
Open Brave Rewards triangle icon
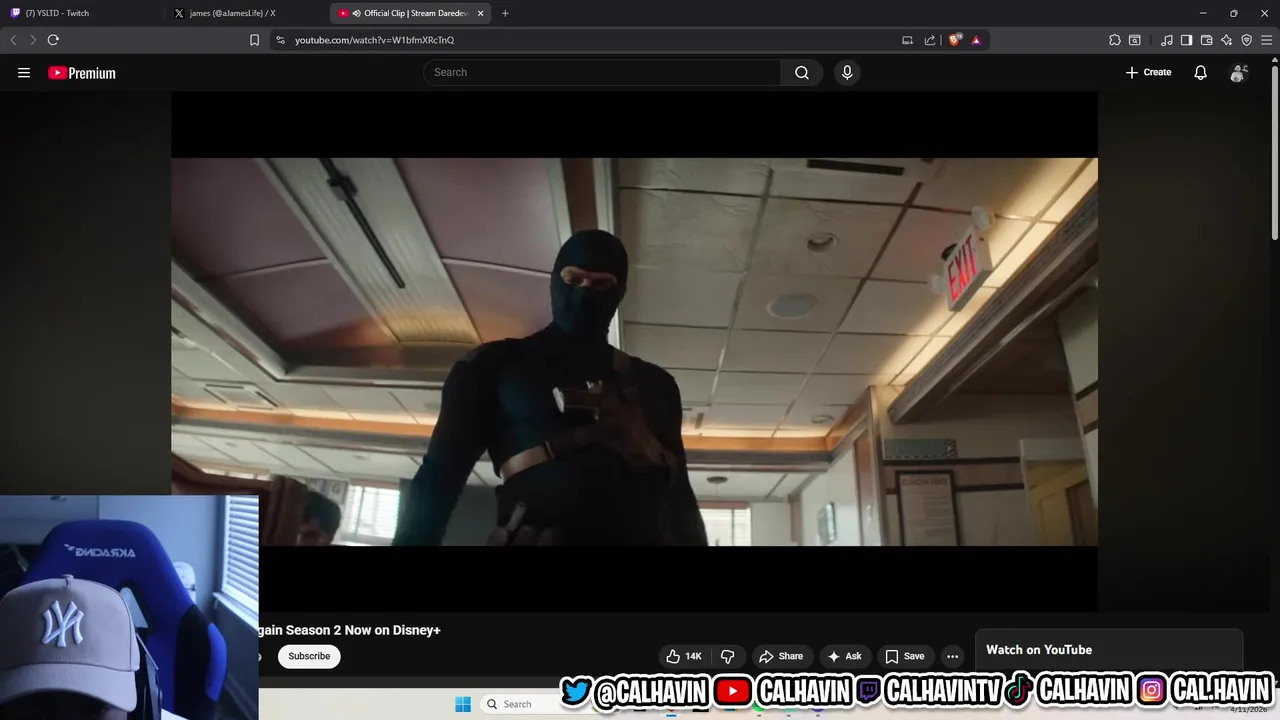point(976,40)
